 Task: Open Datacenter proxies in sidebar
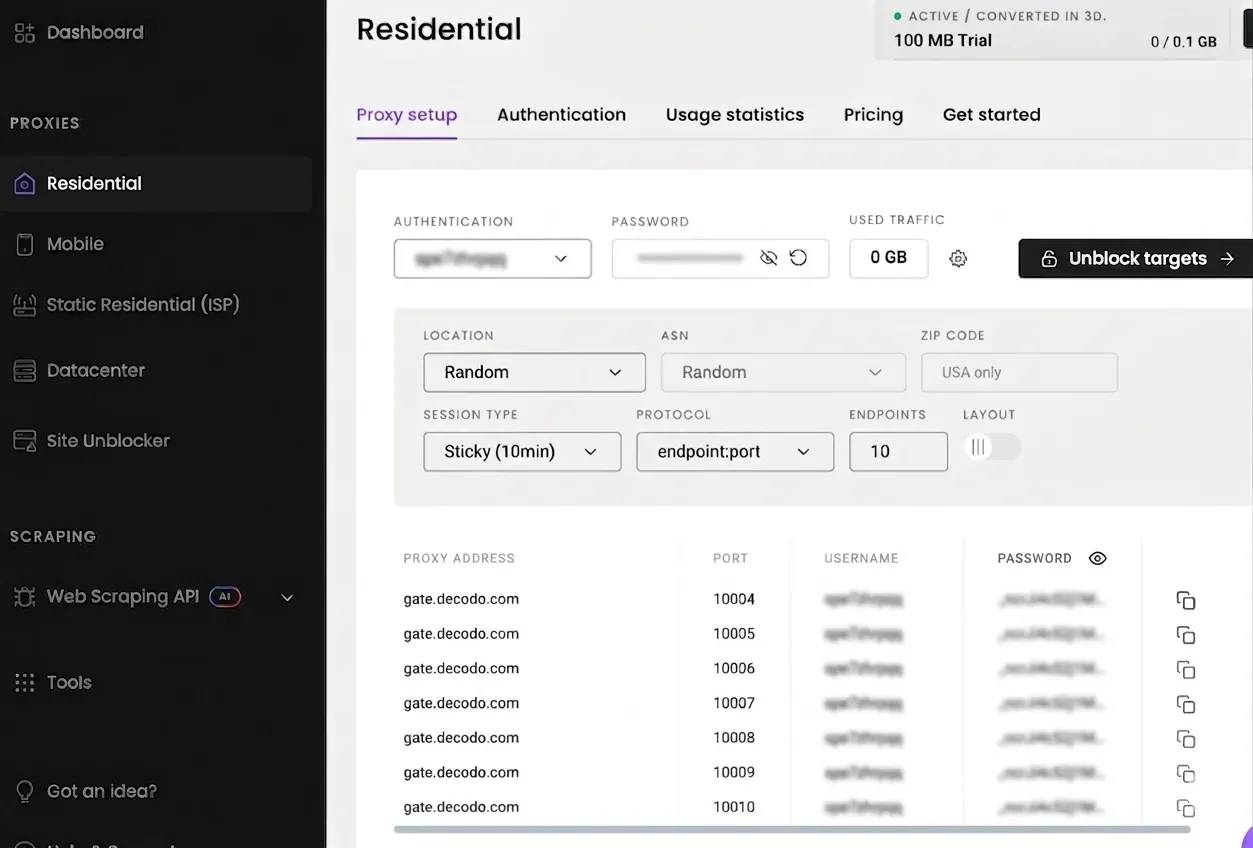95,371
